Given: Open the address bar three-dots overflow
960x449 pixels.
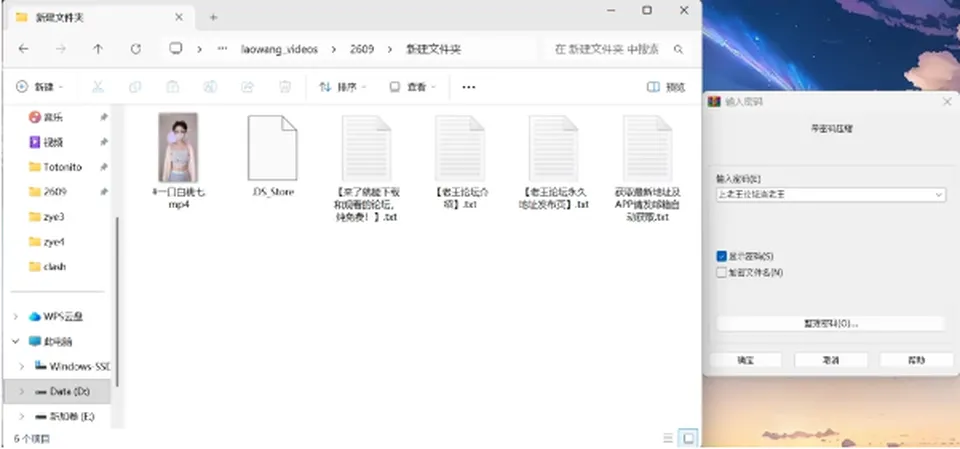Looking at the screenshot, I should (222, 49).
